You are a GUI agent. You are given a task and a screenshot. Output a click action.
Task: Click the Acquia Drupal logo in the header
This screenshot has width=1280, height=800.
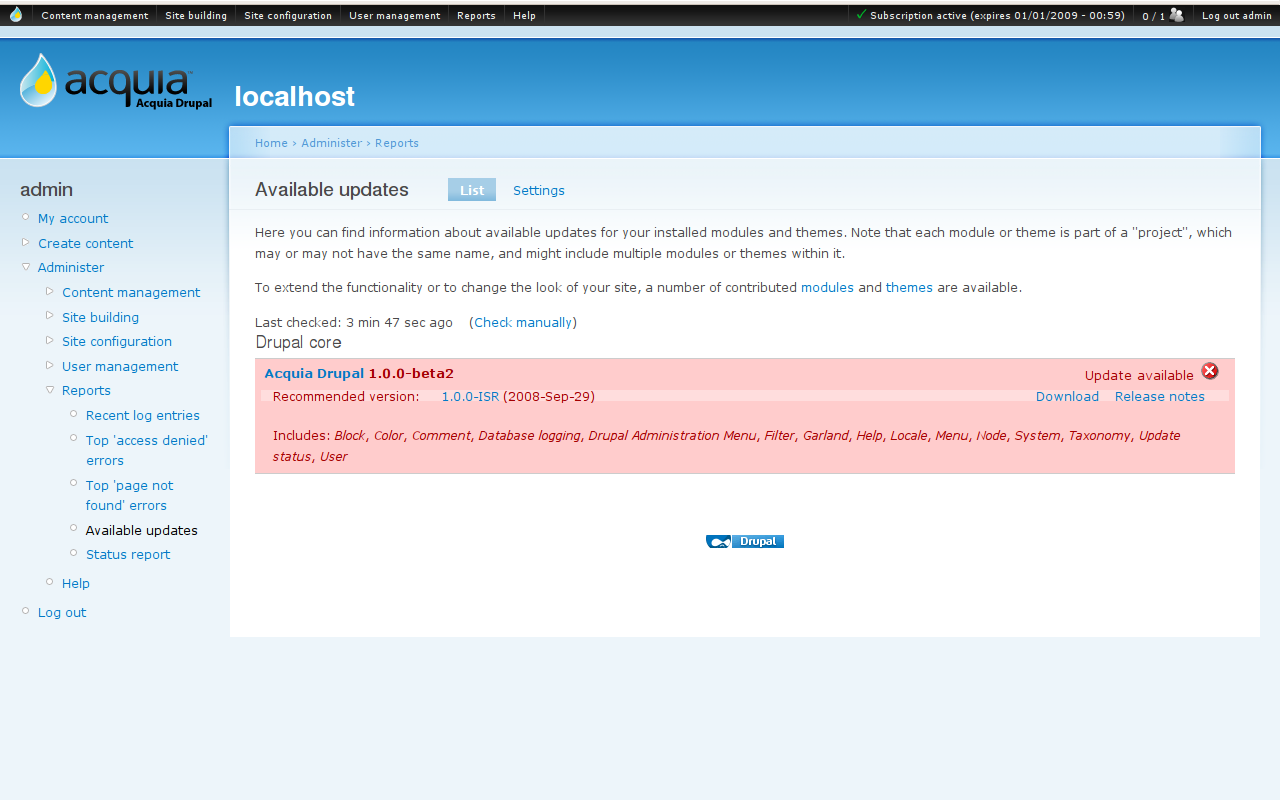coord(115,84)
